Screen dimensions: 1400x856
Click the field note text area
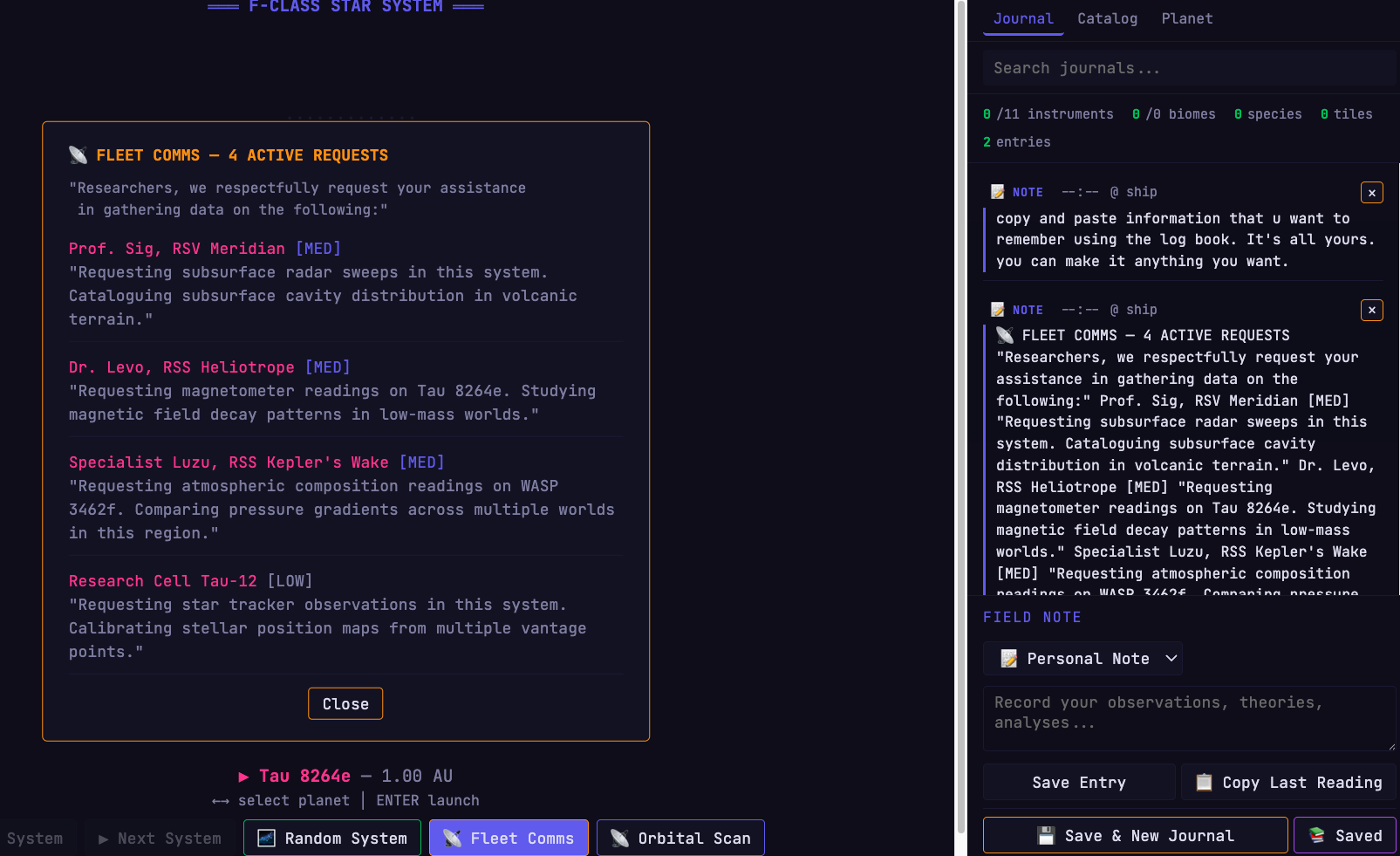coord(1189,719)
